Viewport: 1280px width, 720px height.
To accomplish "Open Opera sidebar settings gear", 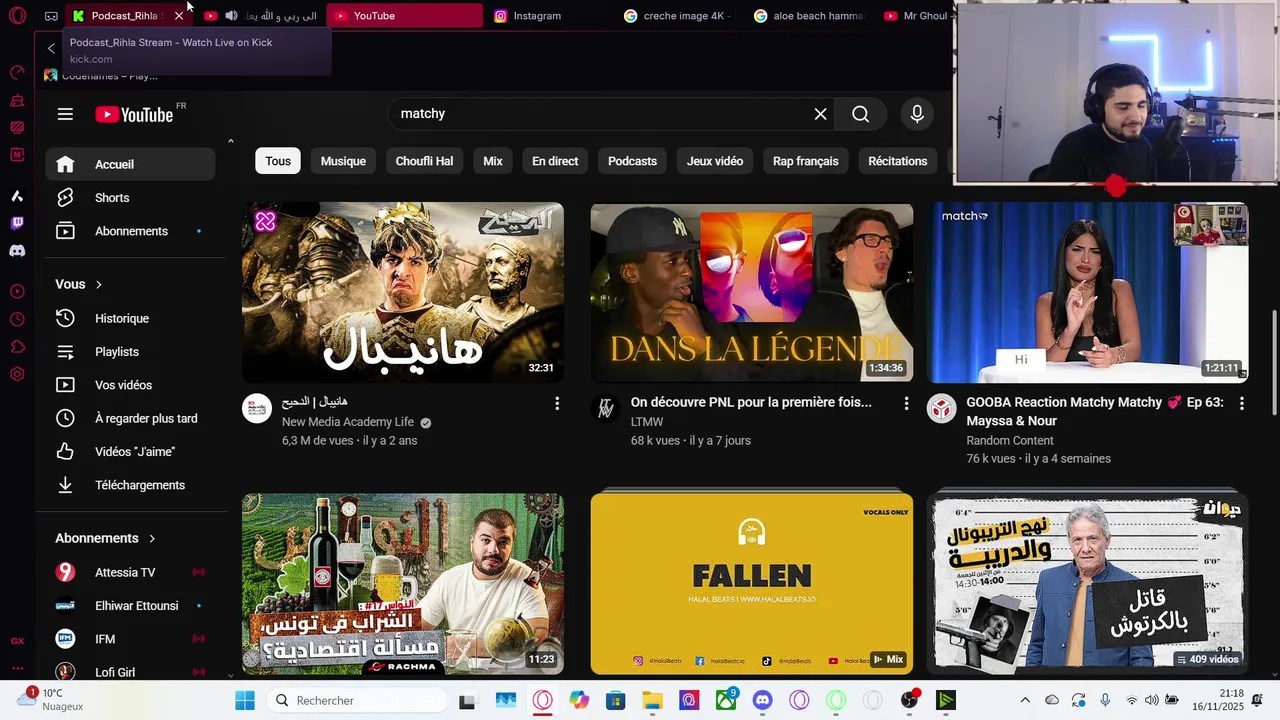I will [17, 374].
